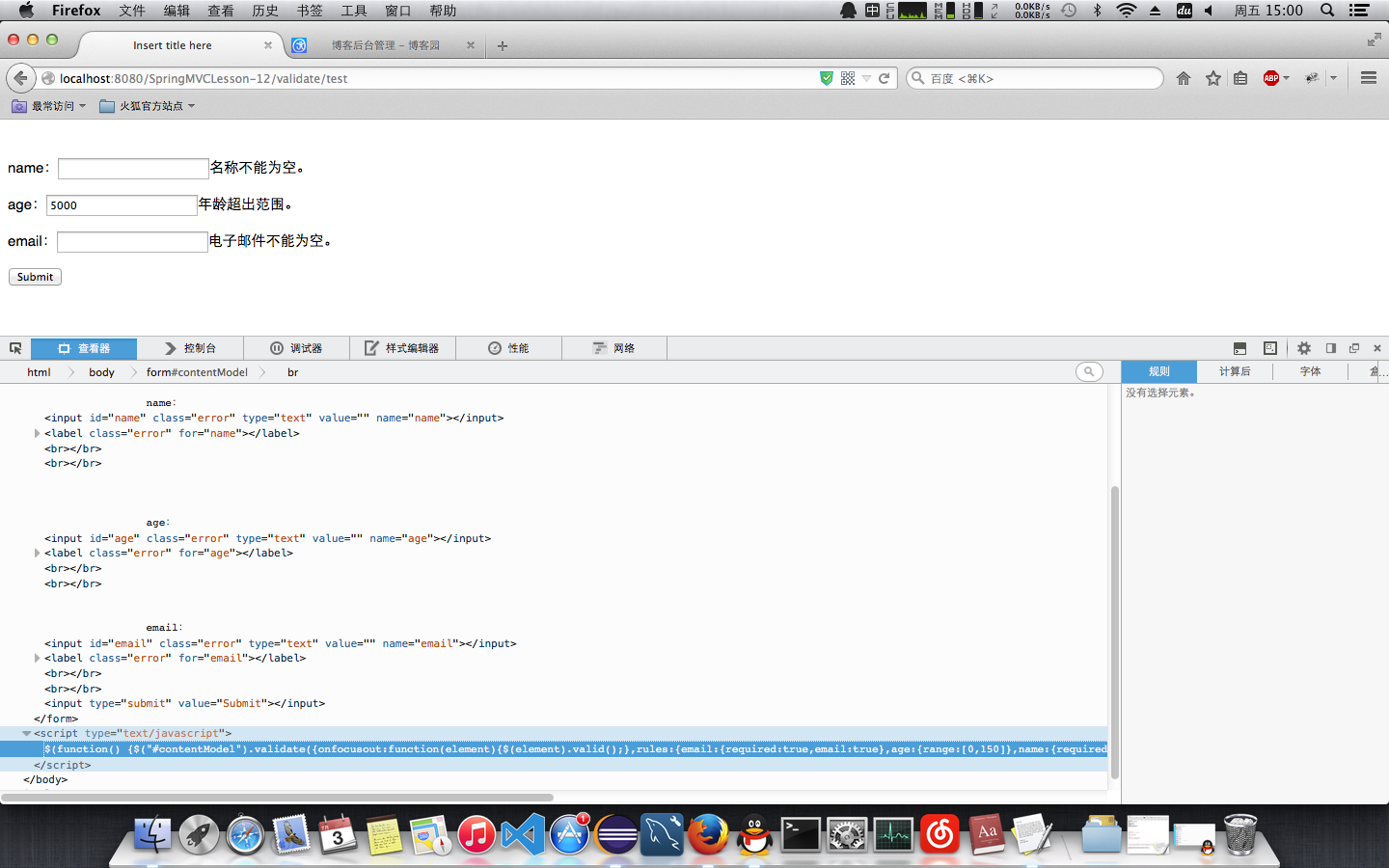Open Notification Center in menu bar
Viewport: 1389px width, 868px height.
(1360, 11)
